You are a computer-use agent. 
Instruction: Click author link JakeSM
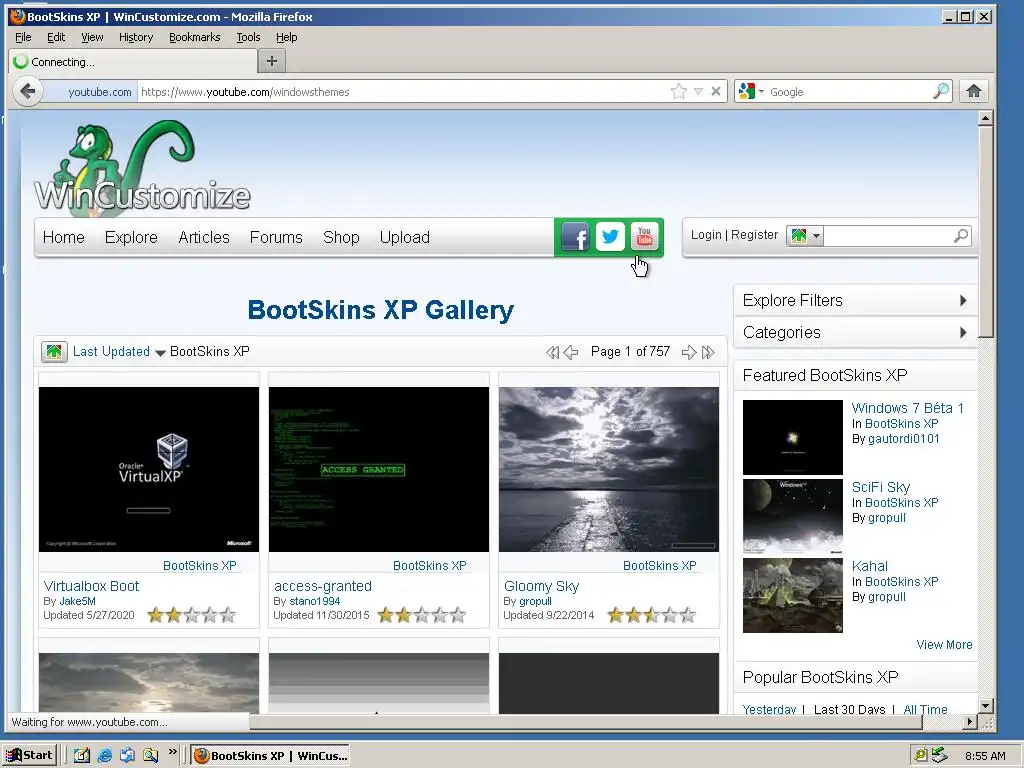(77, 601)
